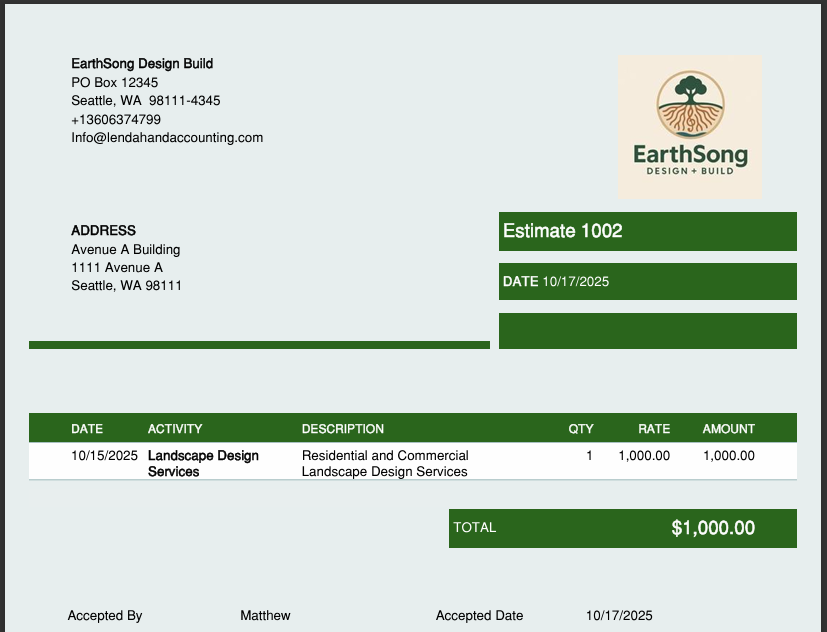Click the estimate date 10/17/2025 in green banner
Viewport: 827px width, 632px height.
(x=575, y=282)
